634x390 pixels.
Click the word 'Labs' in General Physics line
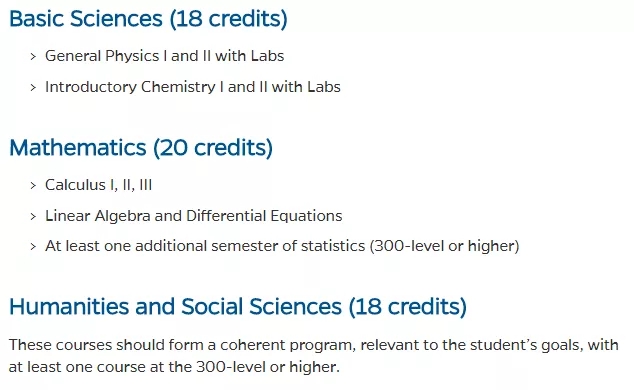click(x=267, y=56)
